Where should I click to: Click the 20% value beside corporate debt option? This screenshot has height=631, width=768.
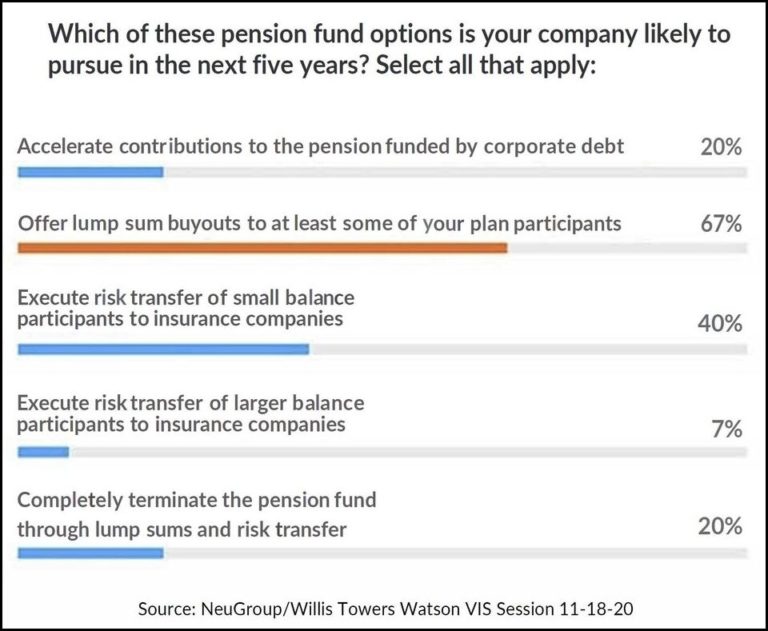coord(720,147)
